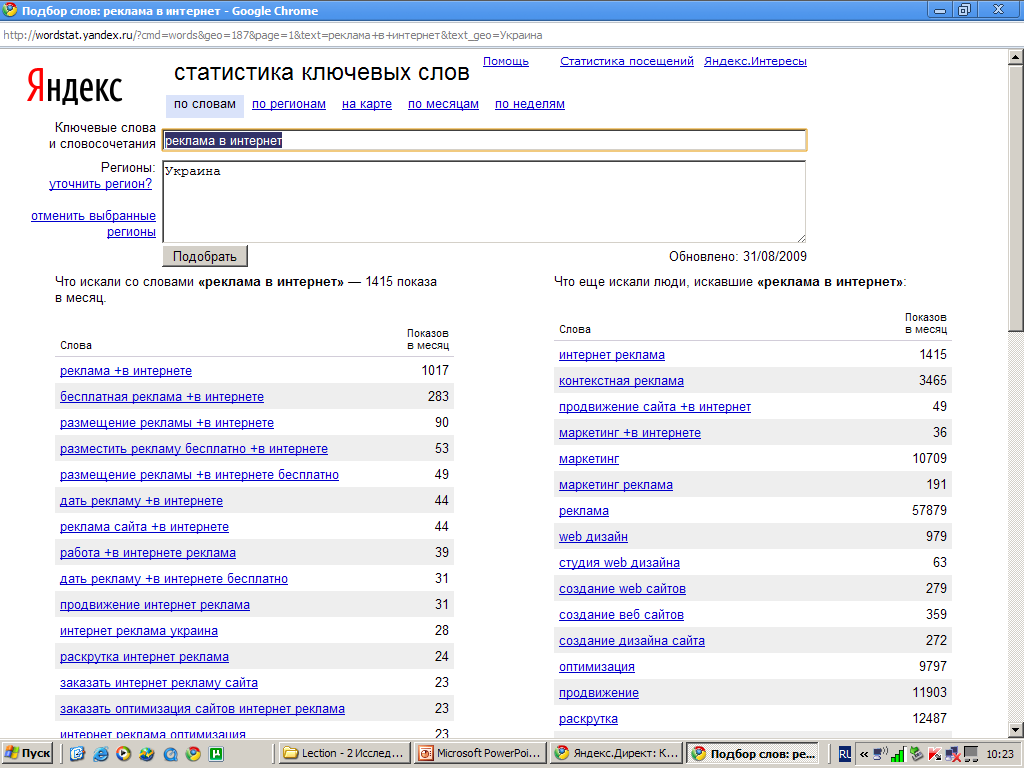The height and width of the screenshot is (768, 1024).
Task: Click the wireless network tray icon
Action: tap(881, 754)
